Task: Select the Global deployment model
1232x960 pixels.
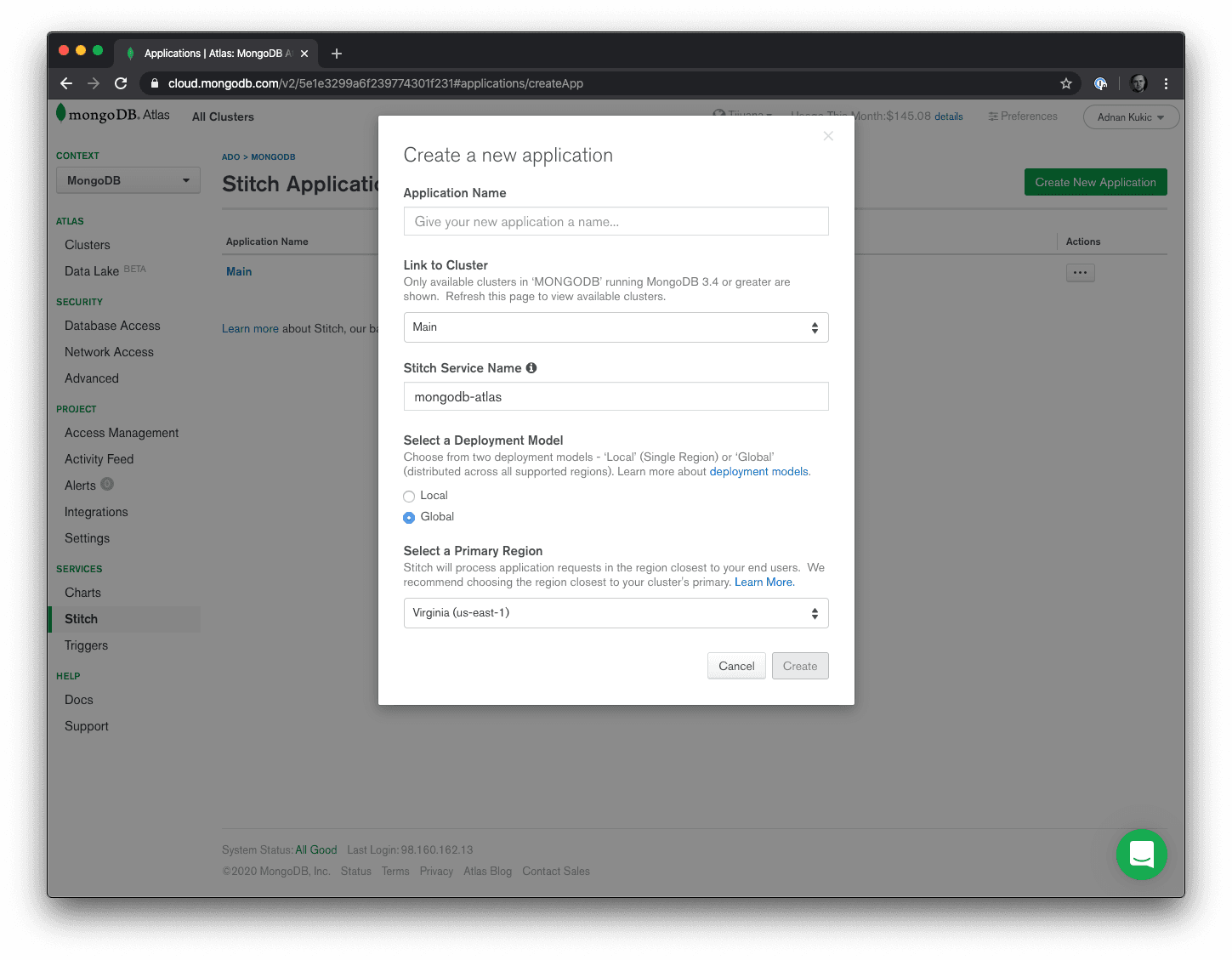Action: click(409, 518)
